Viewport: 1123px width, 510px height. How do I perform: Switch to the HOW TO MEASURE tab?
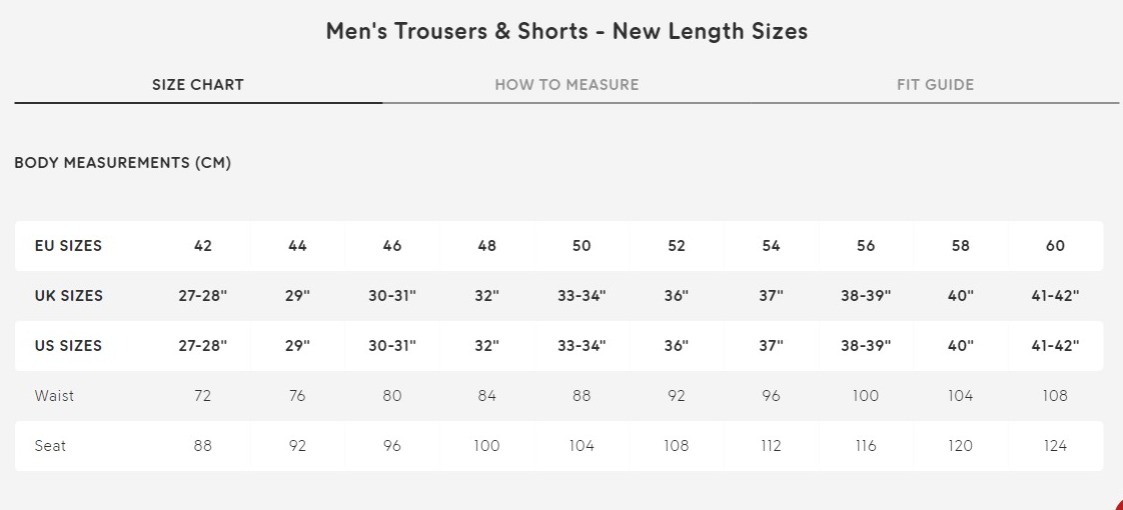[x=567, y=85]
